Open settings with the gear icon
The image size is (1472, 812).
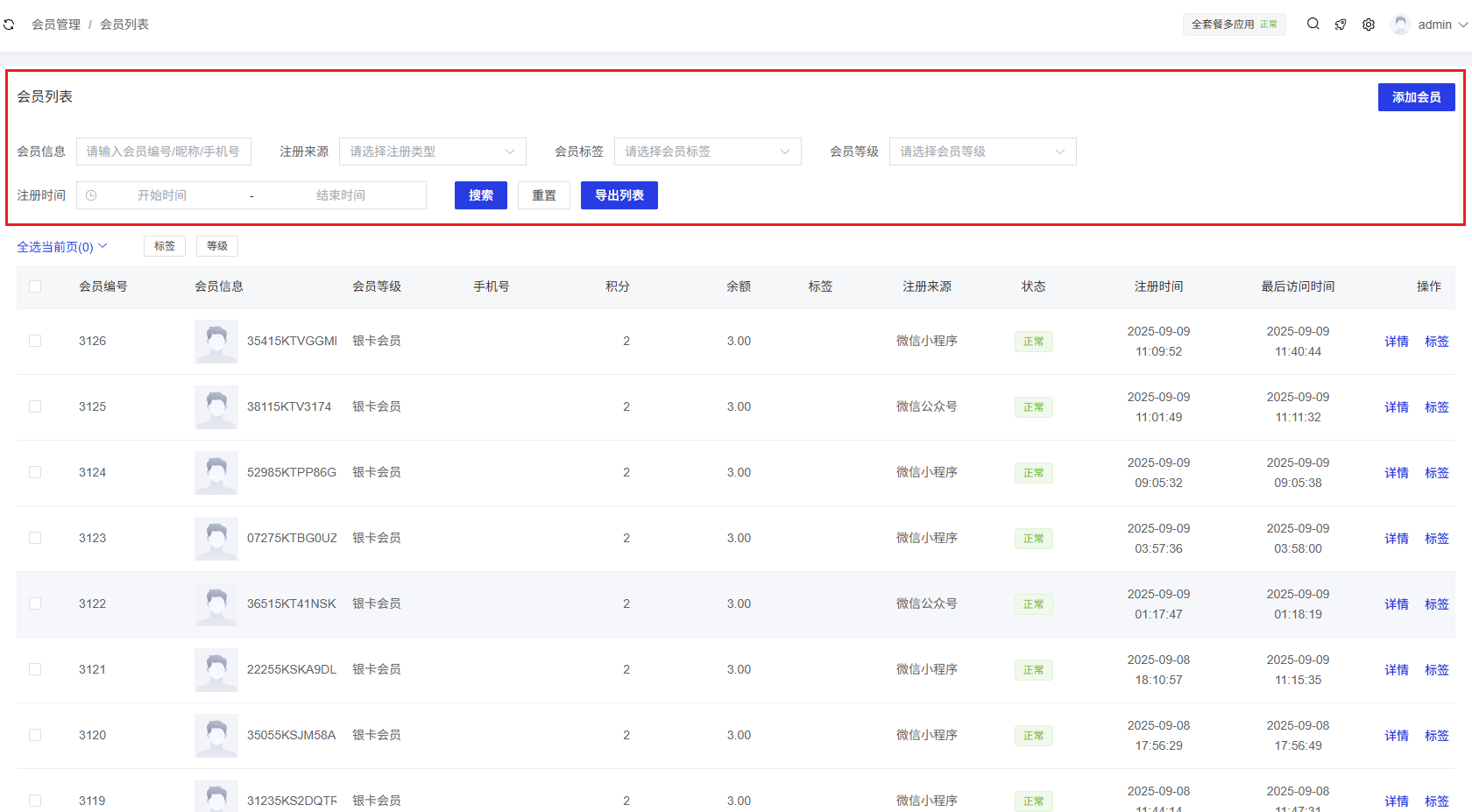(1369, 25)
